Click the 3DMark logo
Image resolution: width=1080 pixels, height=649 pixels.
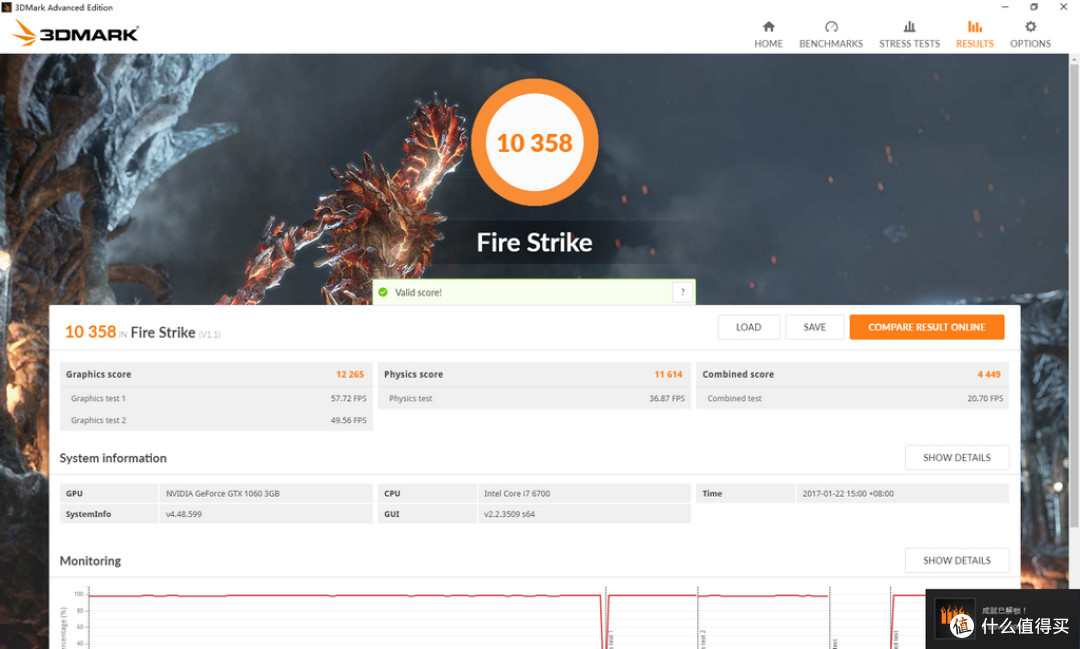coord(76,33)
